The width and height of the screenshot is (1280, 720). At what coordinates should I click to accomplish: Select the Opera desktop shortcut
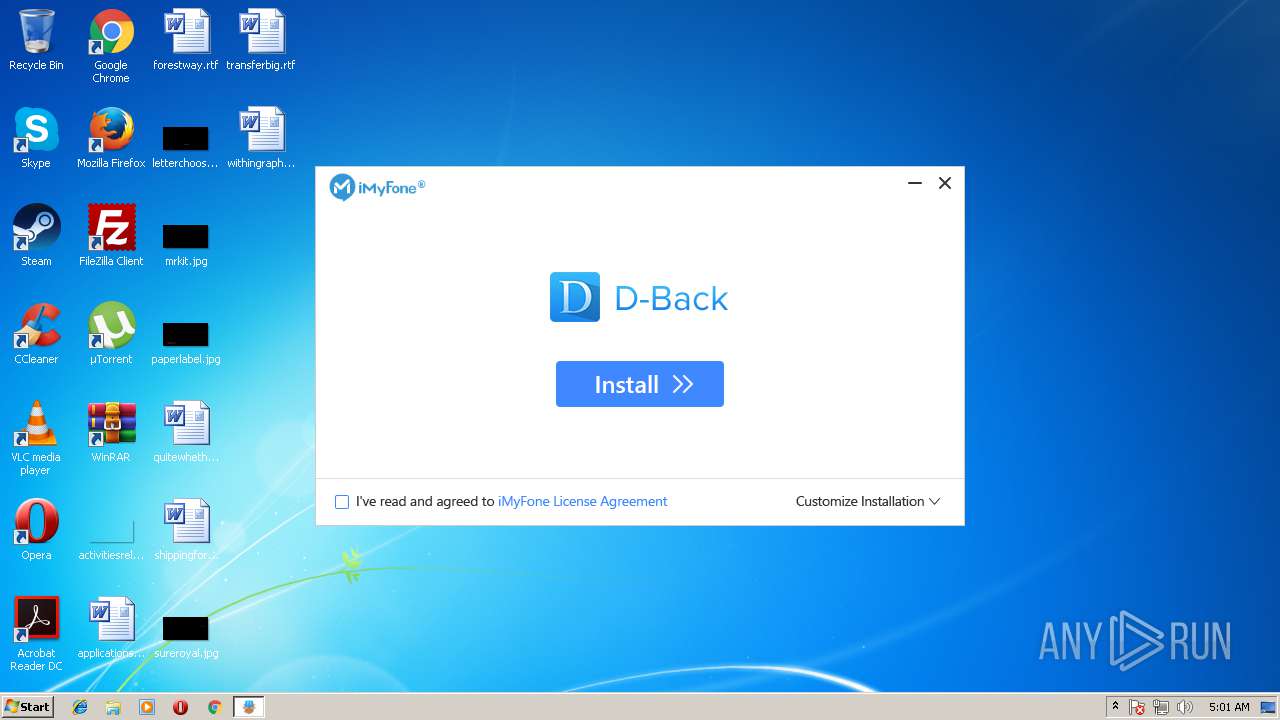[x=36, y=530]
